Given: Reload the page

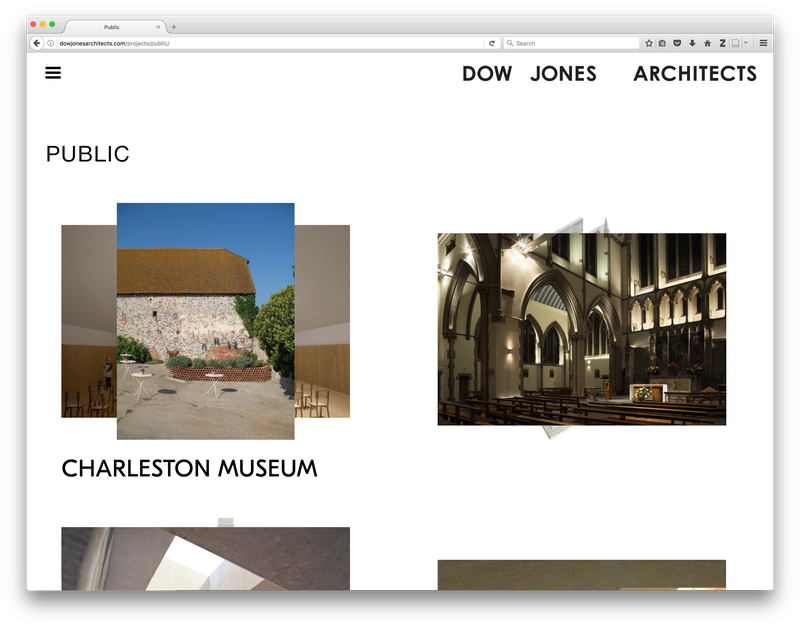Looking at the screenshot, I should pos(492,43).
